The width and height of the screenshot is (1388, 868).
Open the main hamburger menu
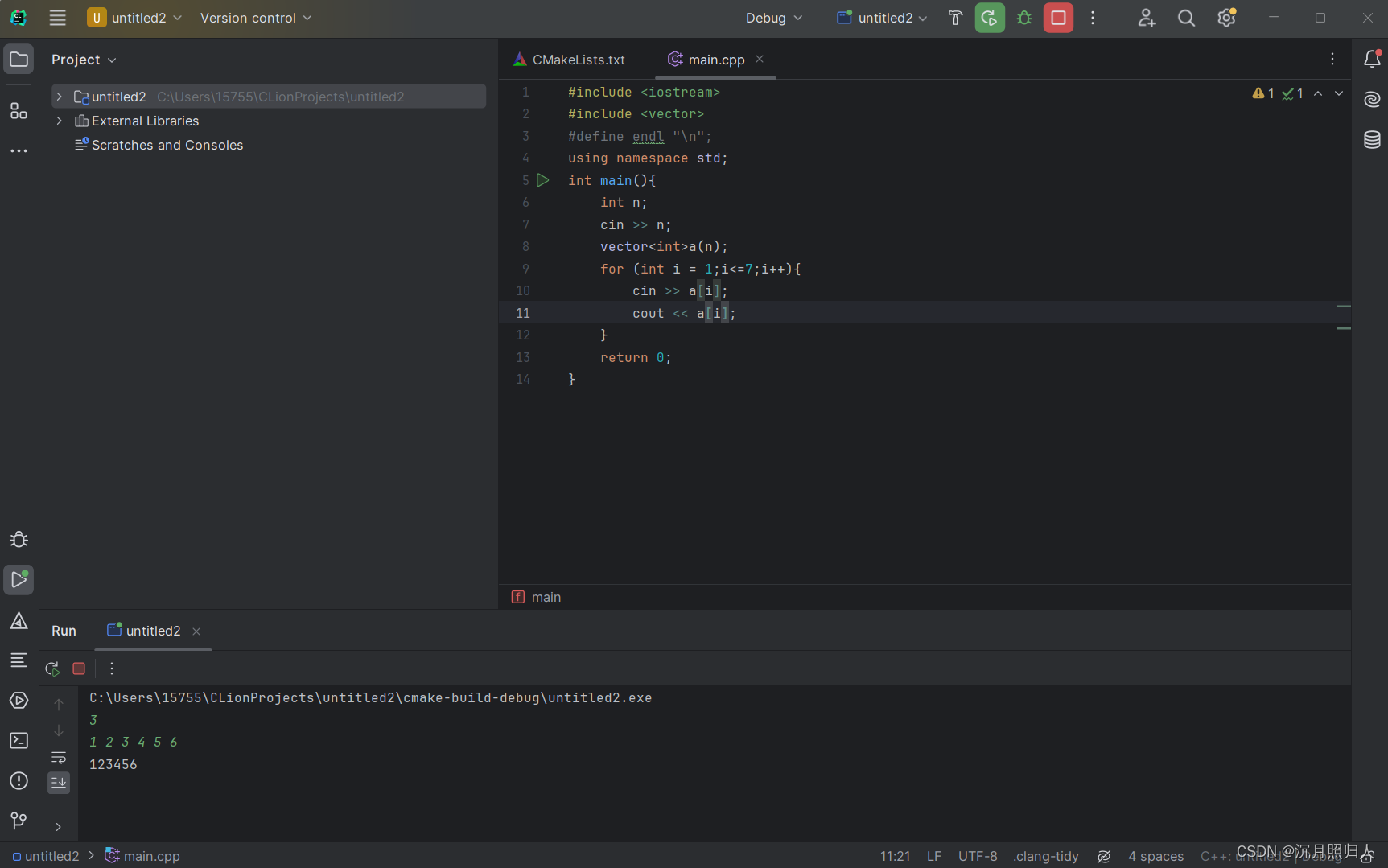coord(57,18)
